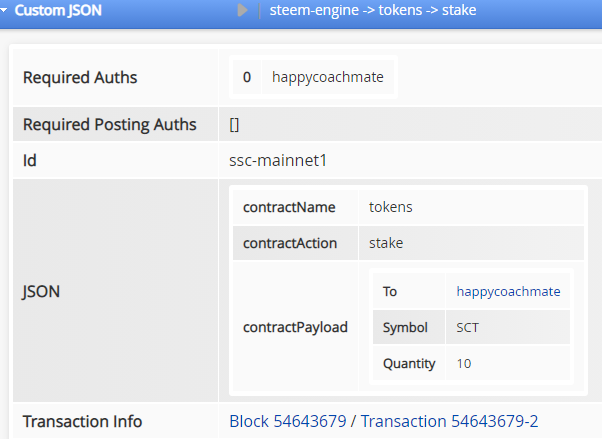
Task: Click the play triangle icon in header
Action: 242,10
